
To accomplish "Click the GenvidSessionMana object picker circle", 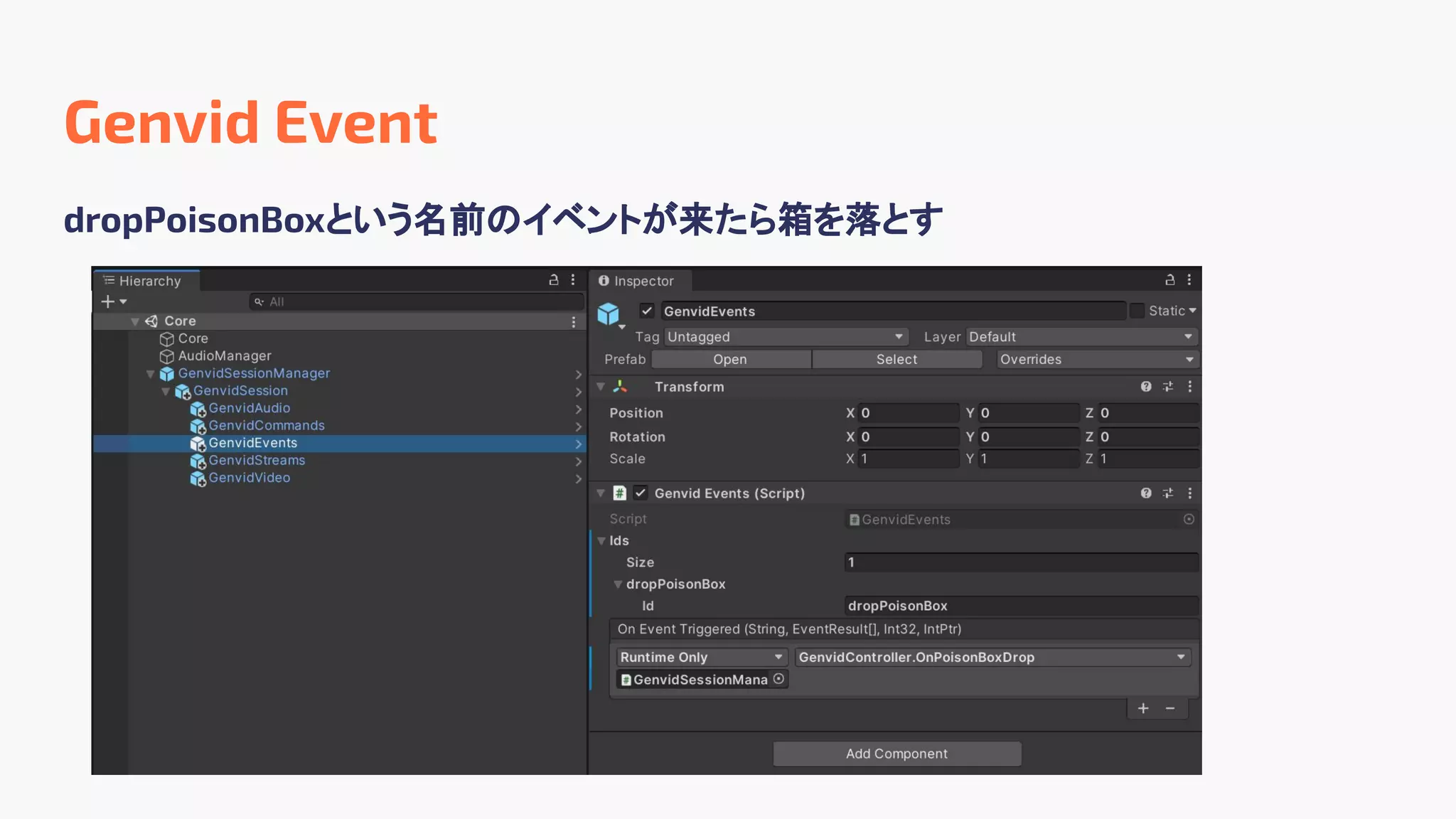I will click(779, 679).
